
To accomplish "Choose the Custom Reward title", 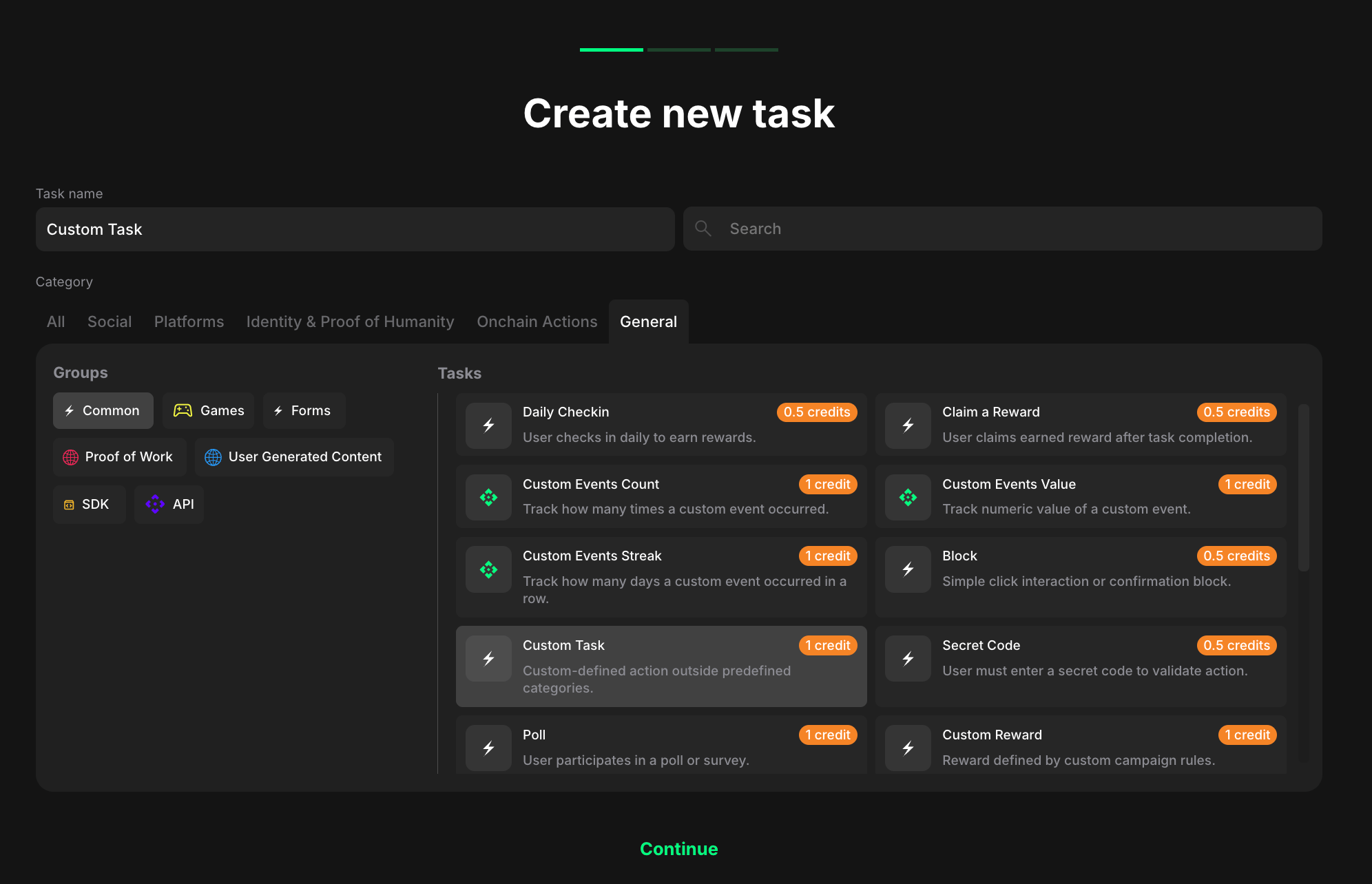I will point(992,735).
